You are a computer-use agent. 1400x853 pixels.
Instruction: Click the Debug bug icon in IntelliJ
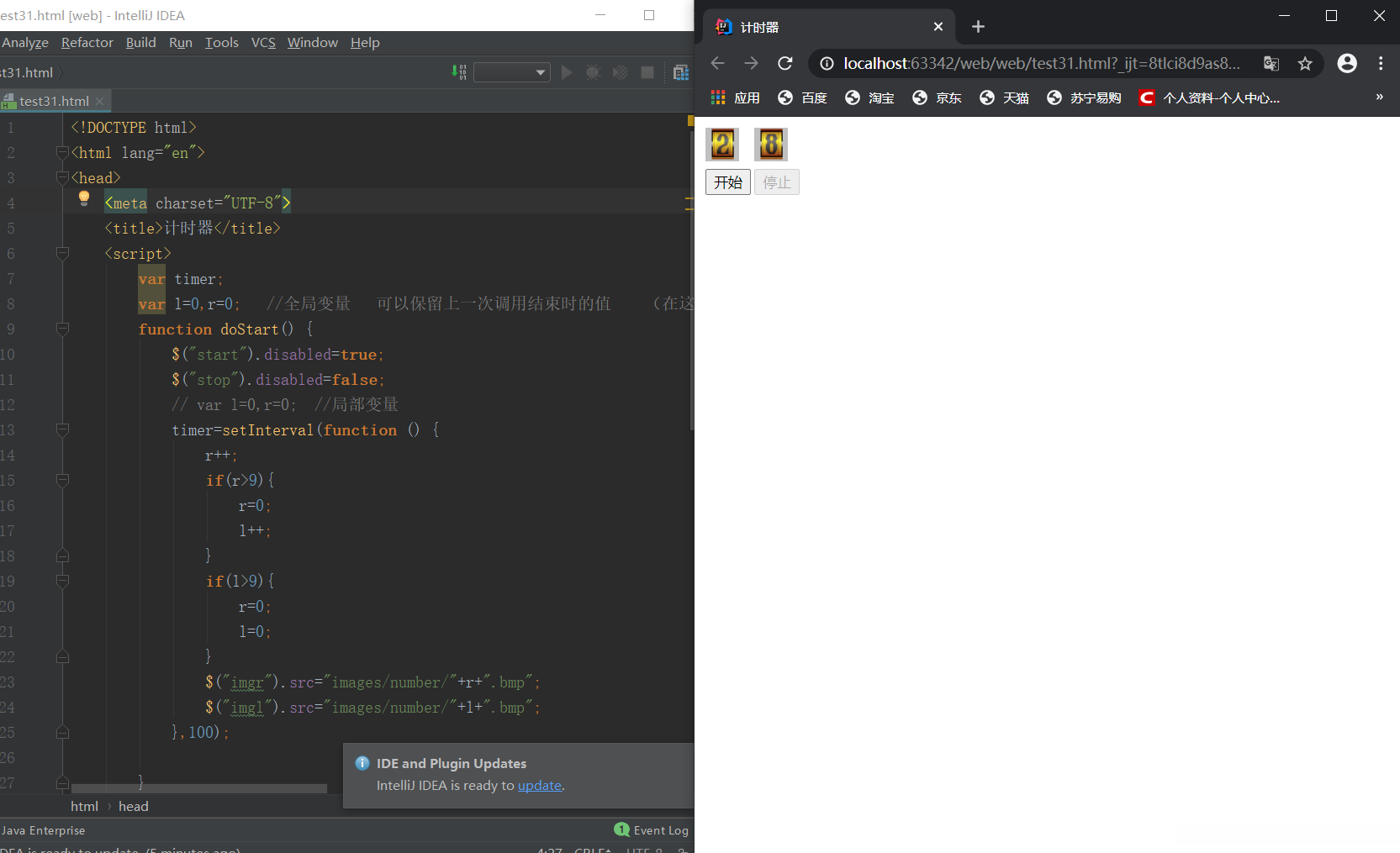(x=593, y=72)
